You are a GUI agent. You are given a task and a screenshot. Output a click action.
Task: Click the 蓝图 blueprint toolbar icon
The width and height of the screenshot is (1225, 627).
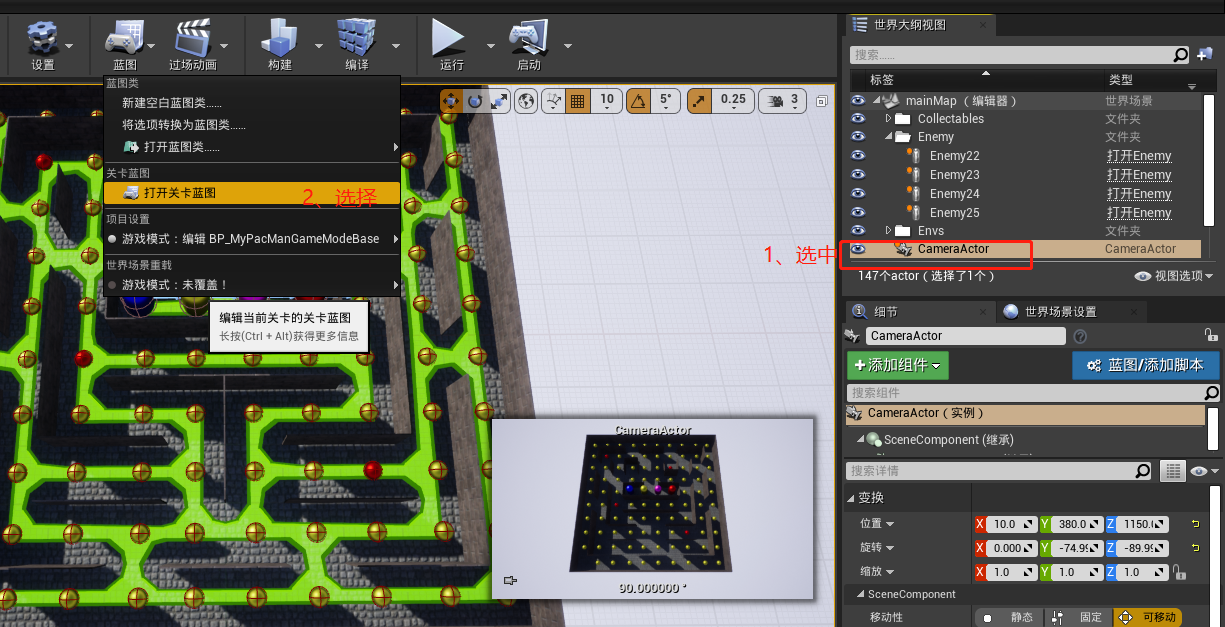125,42
